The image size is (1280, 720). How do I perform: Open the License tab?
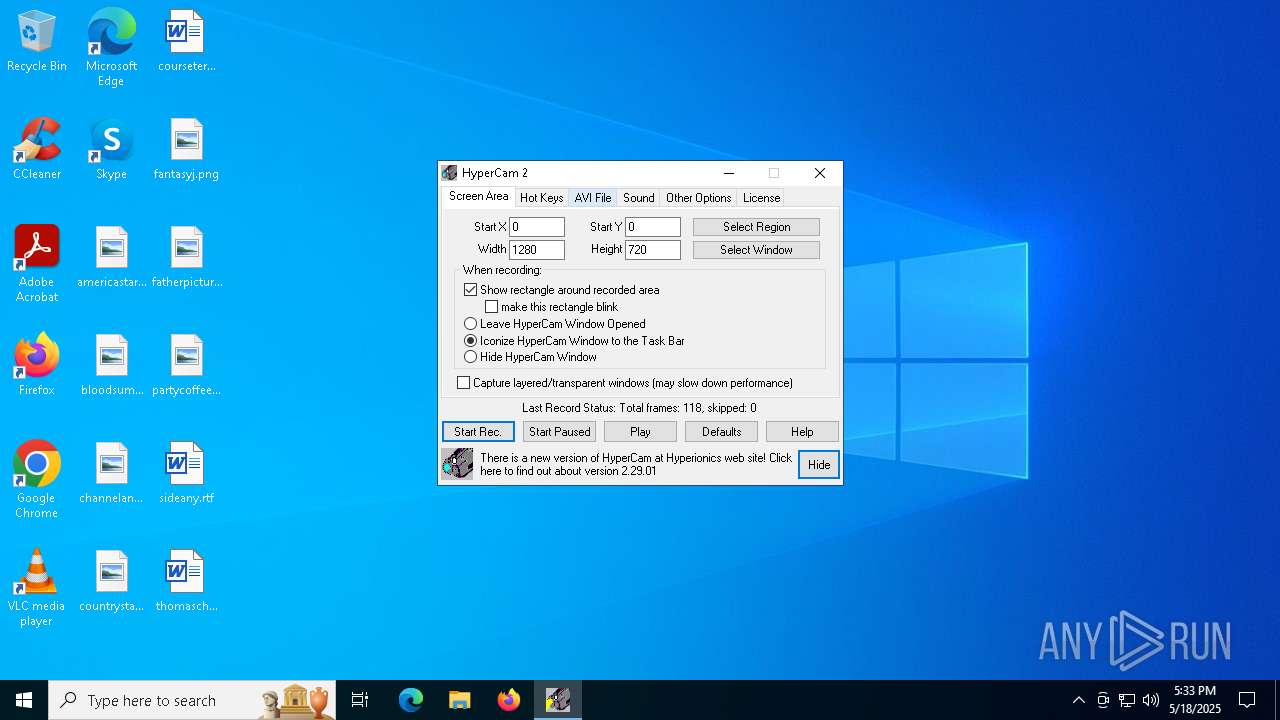tap(761, 198)
